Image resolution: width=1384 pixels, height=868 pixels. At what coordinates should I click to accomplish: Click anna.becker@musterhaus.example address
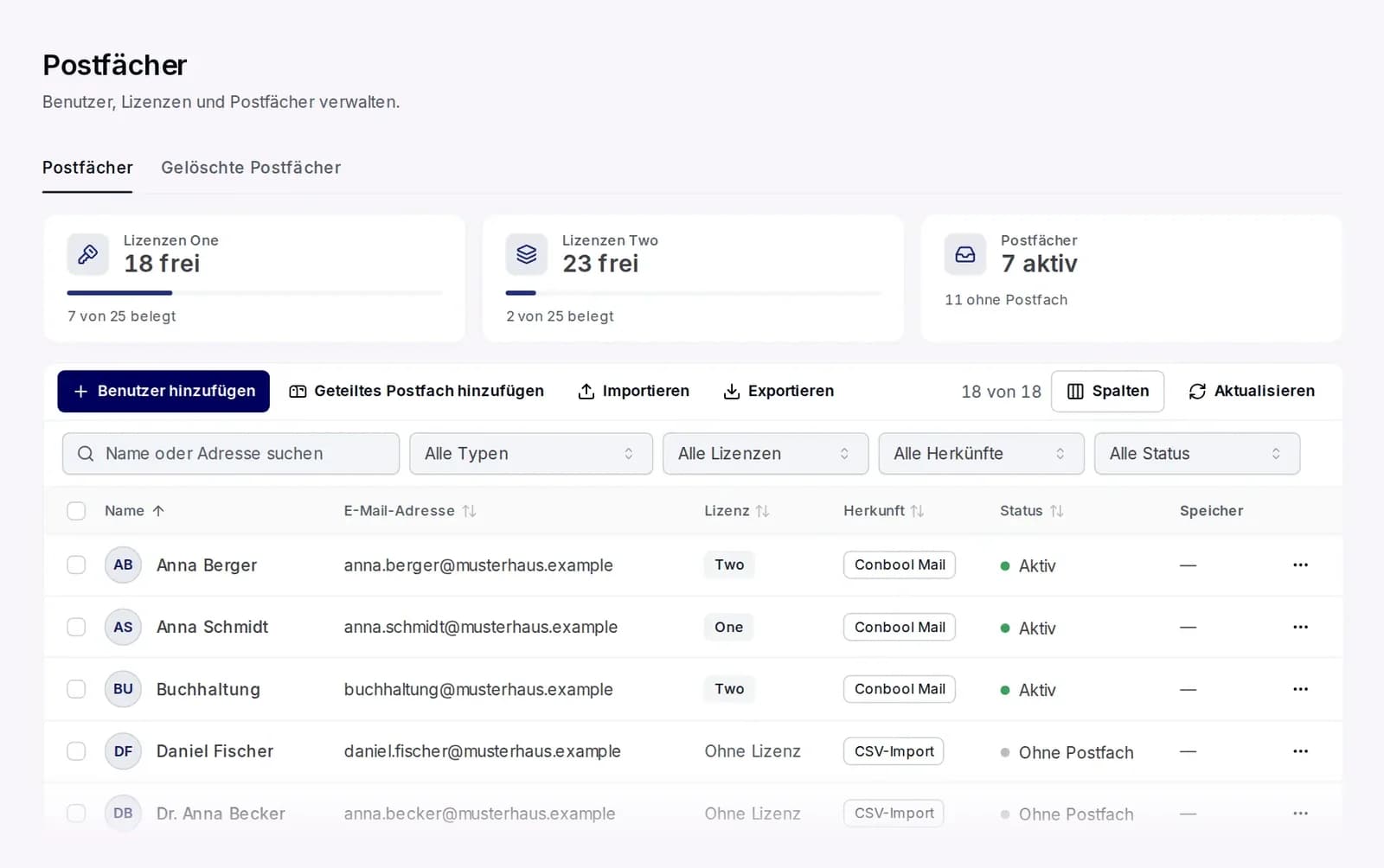pos(480,814)
